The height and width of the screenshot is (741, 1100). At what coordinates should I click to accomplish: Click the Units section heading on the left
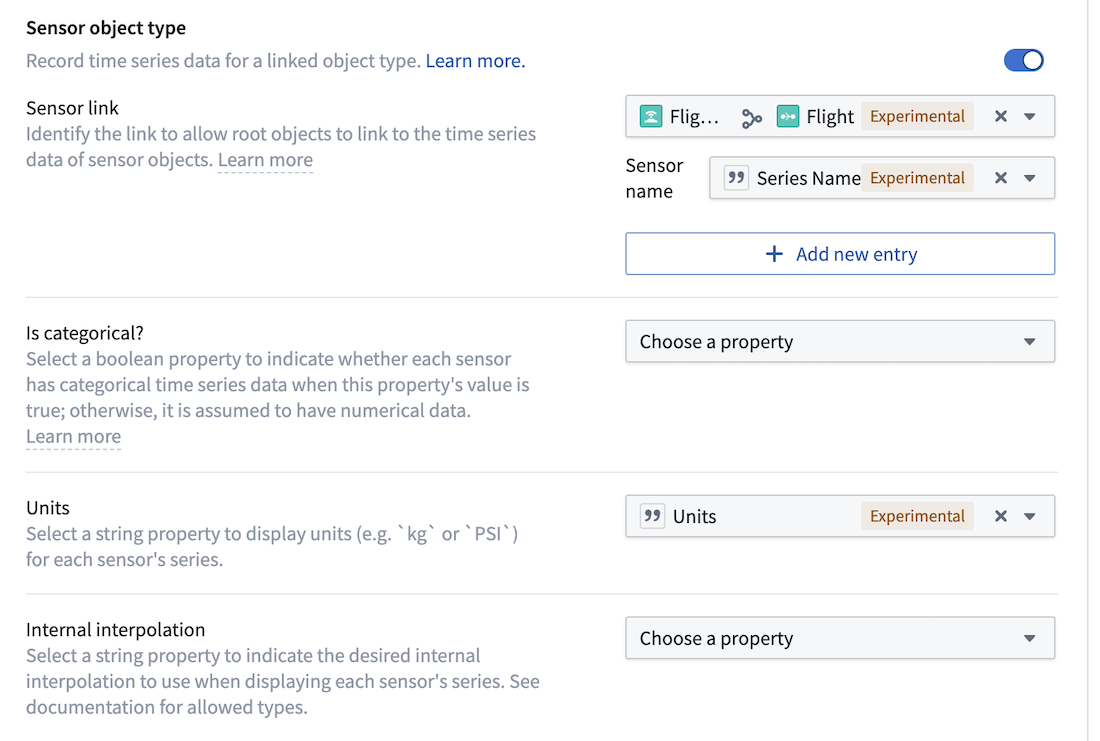click(x=48, y=508)
